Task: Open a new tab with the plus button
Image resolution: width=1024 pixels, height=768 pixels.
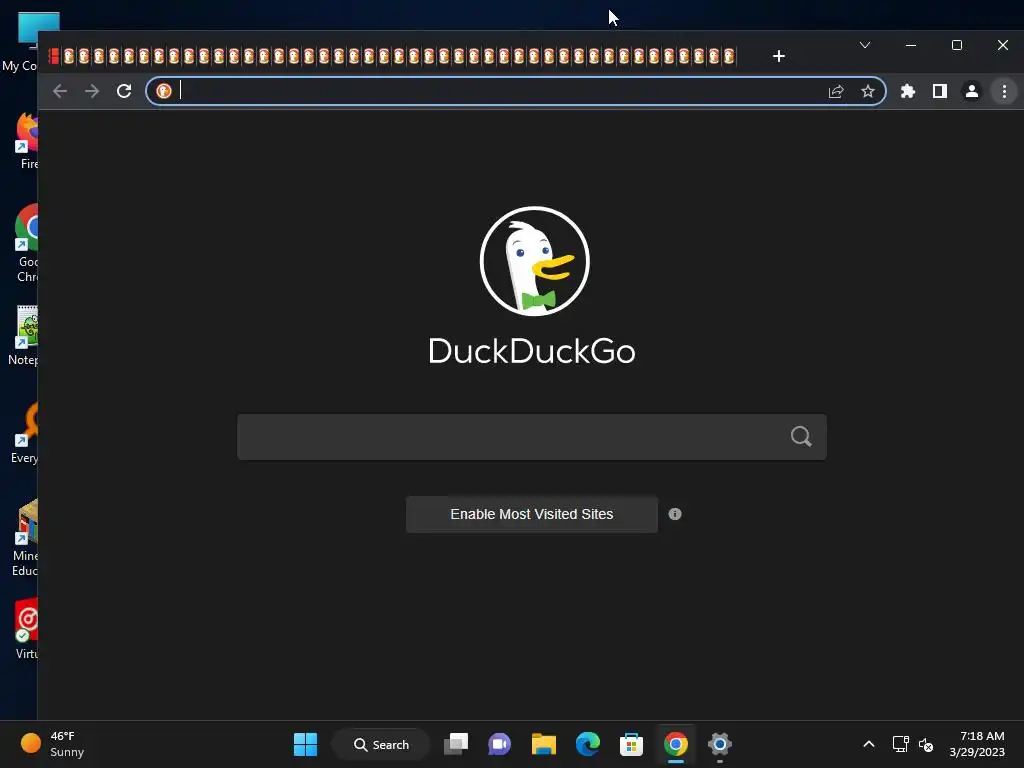Action: [778, 56]
